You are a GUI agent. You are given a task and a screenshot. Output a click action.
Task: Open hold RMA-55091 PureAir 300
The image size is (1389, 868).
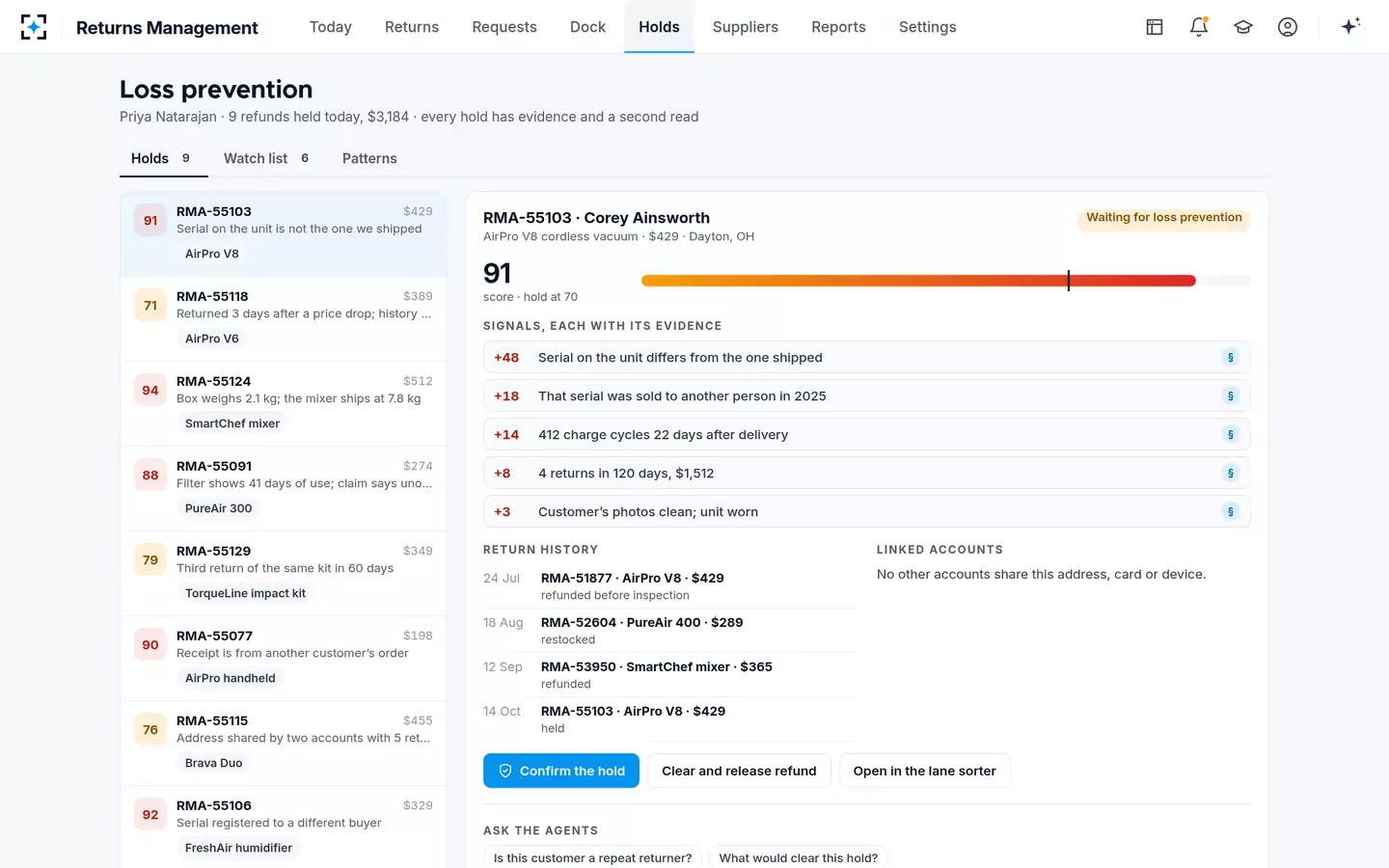284,488
